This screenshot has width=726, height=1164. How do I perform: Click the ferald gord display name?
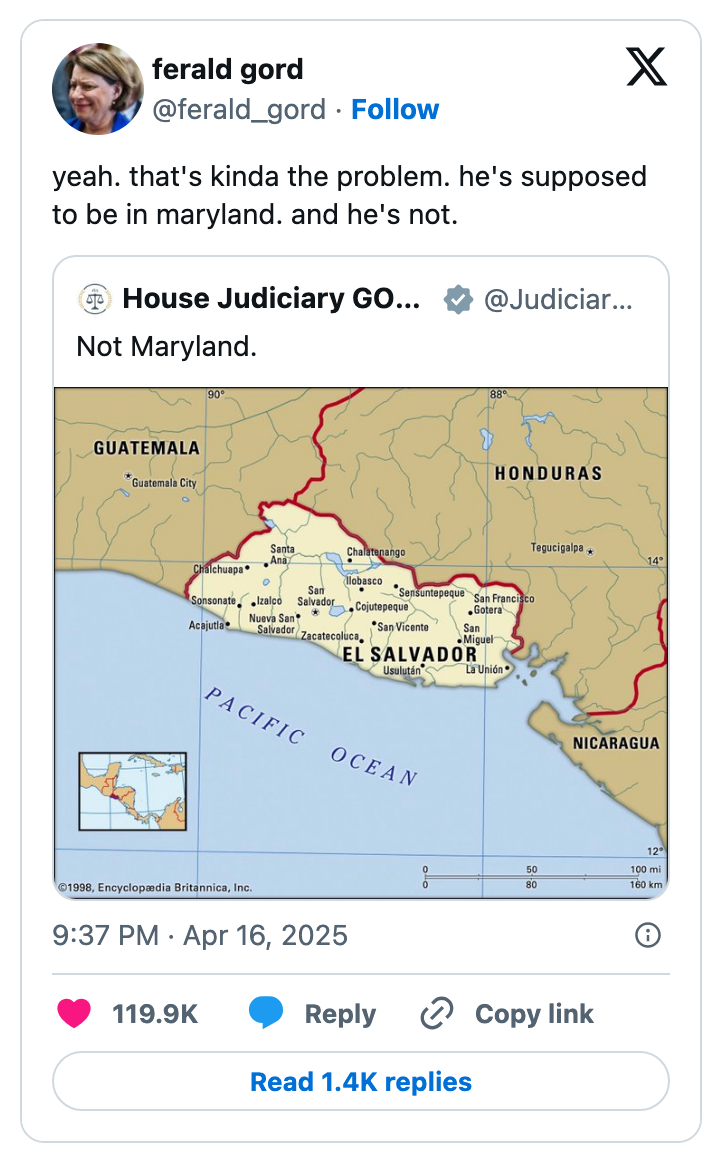click(230, 70)
